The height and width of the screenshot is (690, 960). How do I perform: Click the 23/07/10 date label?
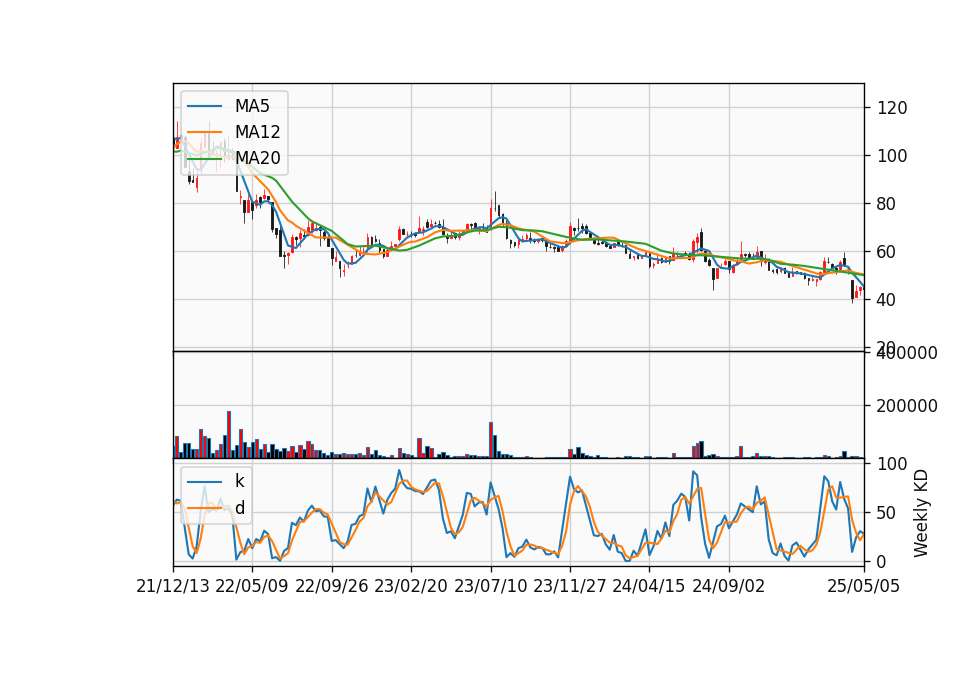(x=490, y=587)
